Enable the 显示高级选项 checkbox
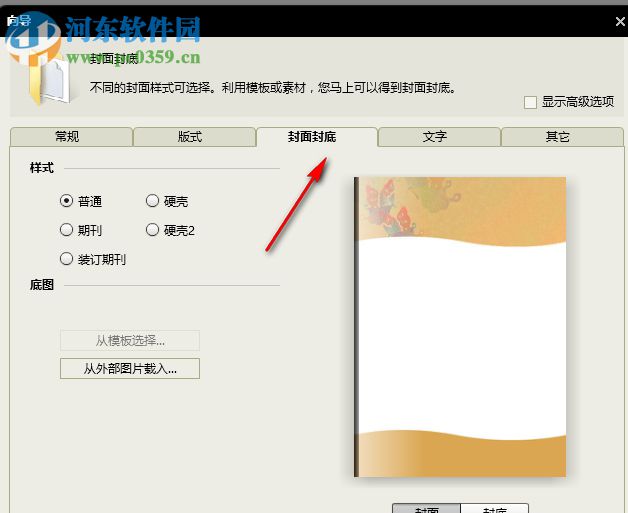The height and width of the screenshot is (513, 628). pos(530,102)
